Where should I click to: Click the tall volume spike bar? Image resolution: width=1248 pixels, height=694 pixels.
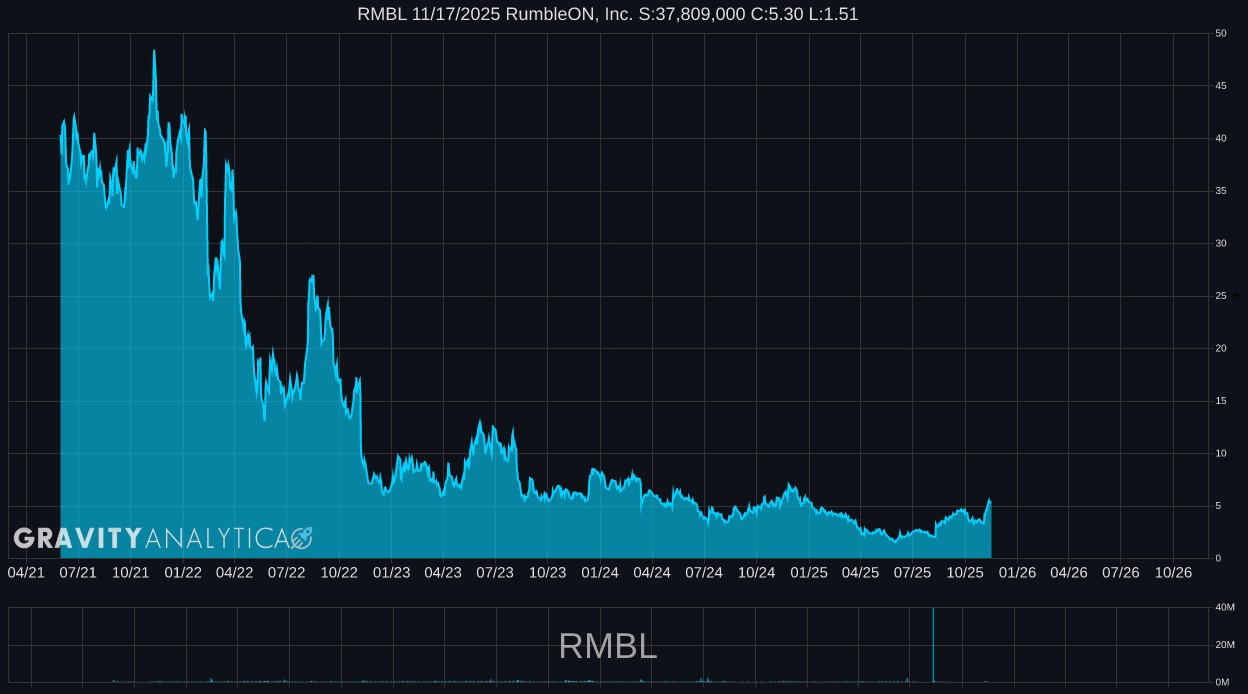(933, 645)
